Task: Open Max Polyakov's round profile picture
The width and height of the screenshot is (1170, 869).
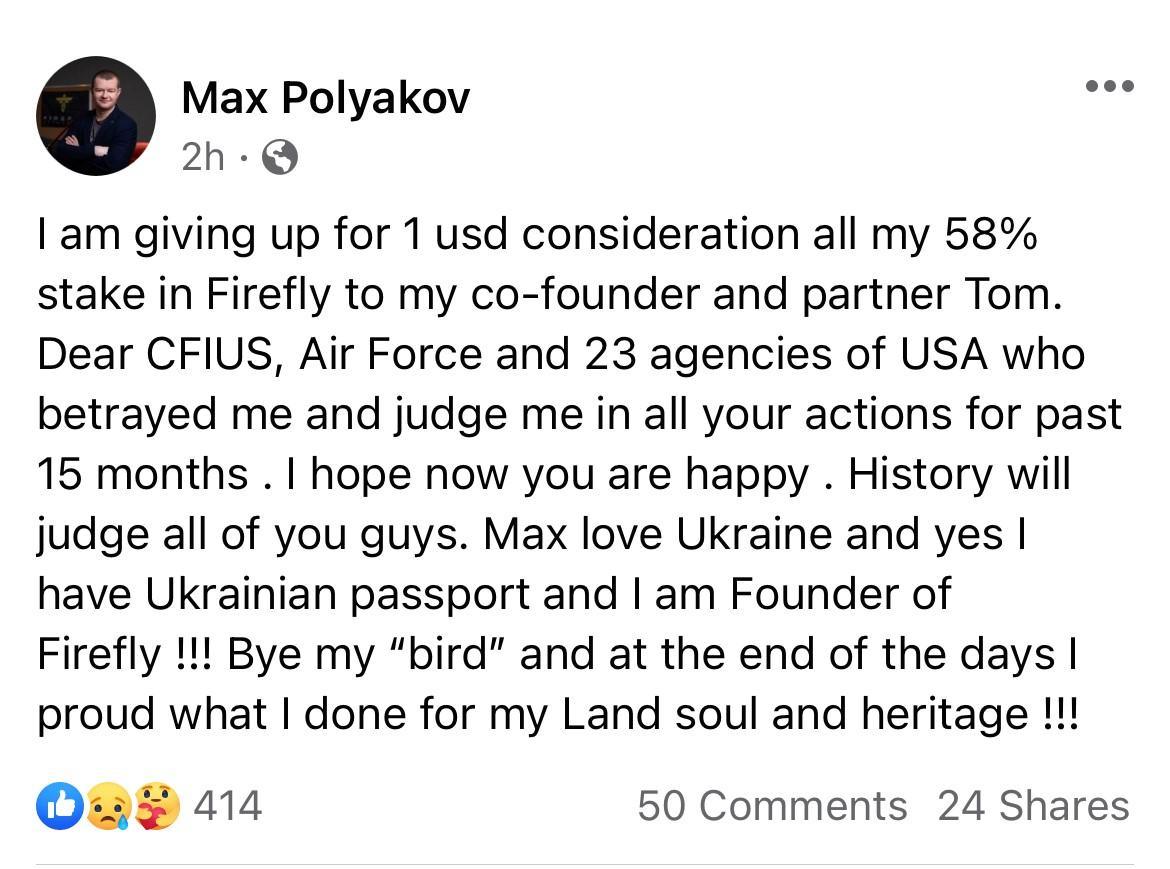Action: coord(96,116)
